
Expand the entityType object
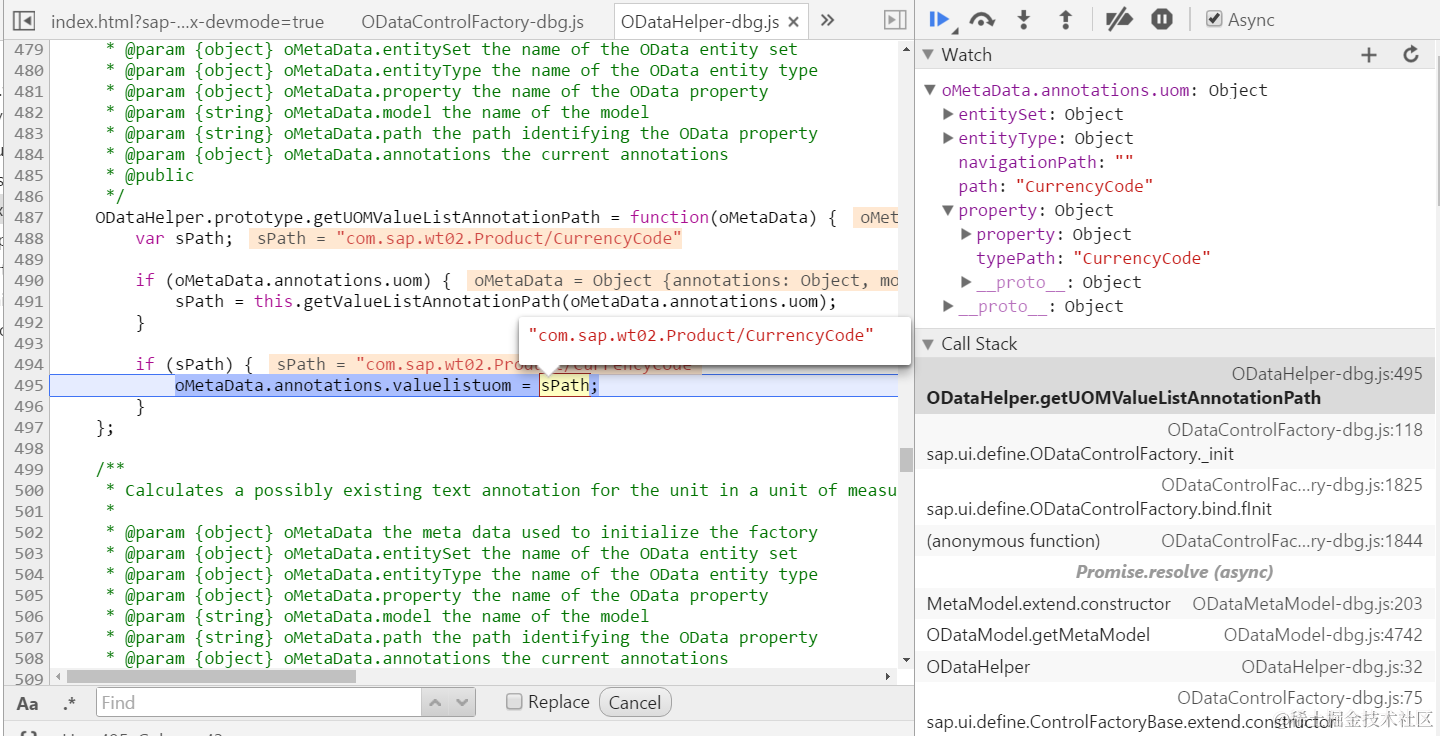(x=948, y=138)
